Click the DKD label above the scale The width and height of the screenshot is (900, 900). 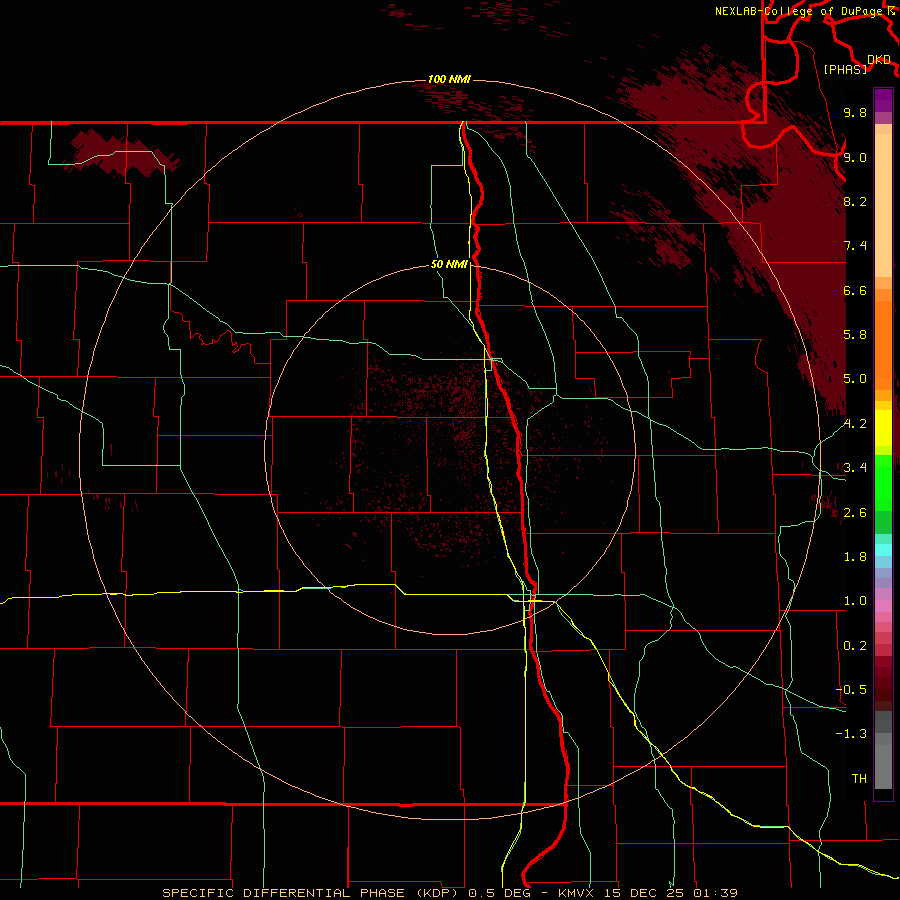point(879,59)
